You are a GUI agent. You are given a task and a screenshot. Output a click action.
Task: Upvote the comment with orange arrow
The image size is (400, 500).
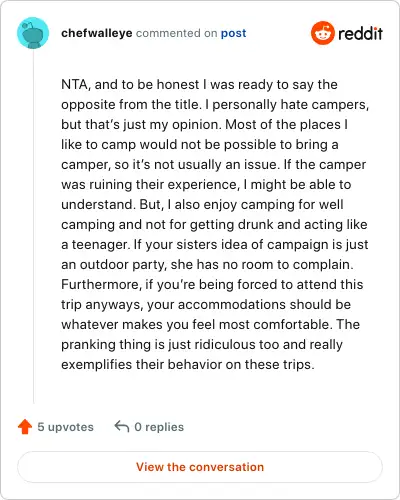coord(25,427)
